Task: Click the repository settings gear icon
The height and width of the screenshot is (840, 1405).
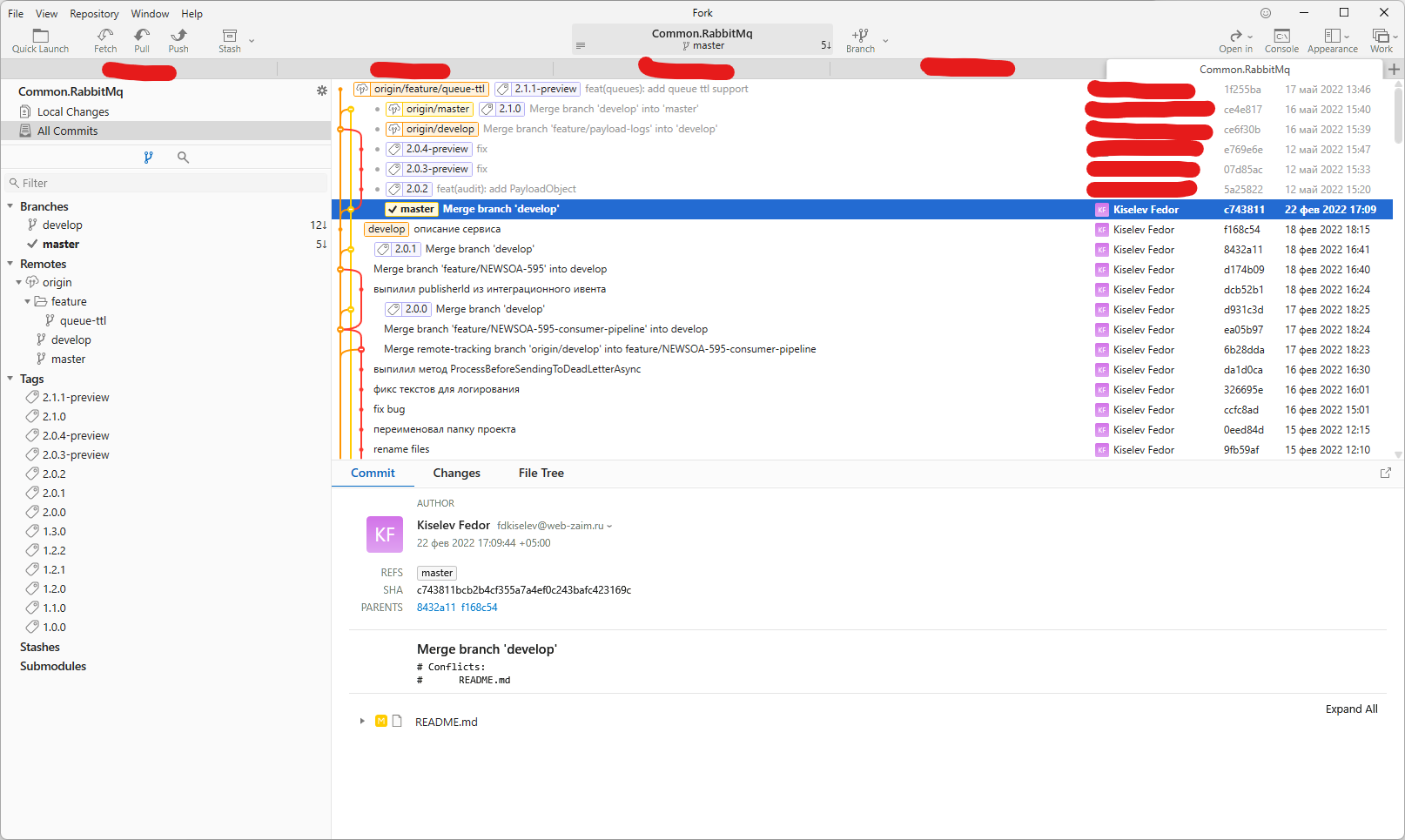Action: pos(322,91)
